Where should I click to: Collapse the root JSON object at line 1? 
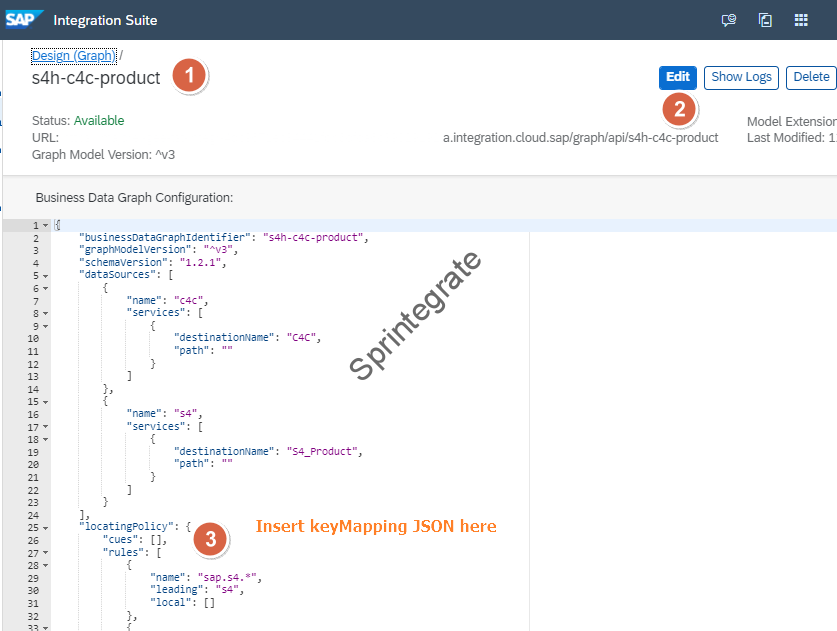pyautogui.click(x=45, y=226)
